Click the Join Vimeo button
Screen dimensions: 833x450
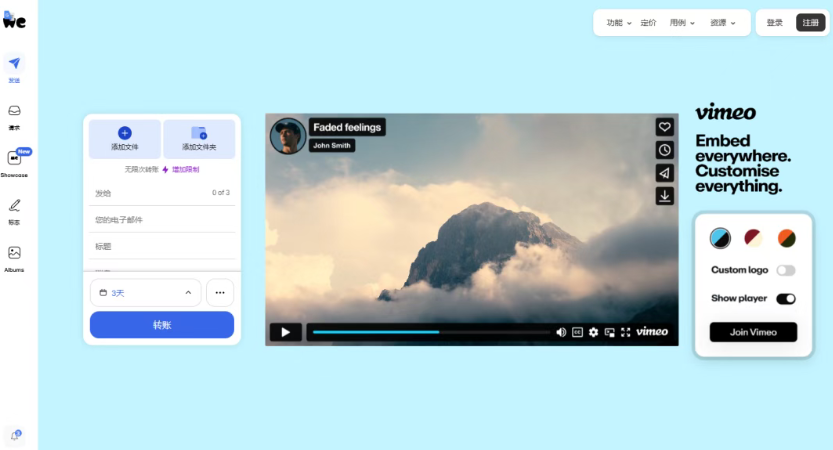tap(753, 332)
